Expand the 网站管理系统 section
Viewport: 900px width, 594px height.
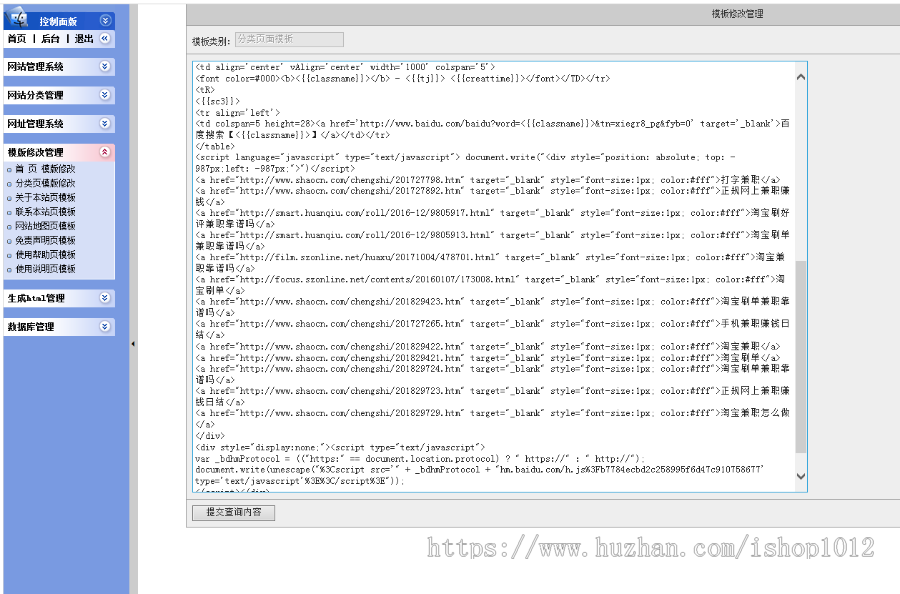[104, 66]
